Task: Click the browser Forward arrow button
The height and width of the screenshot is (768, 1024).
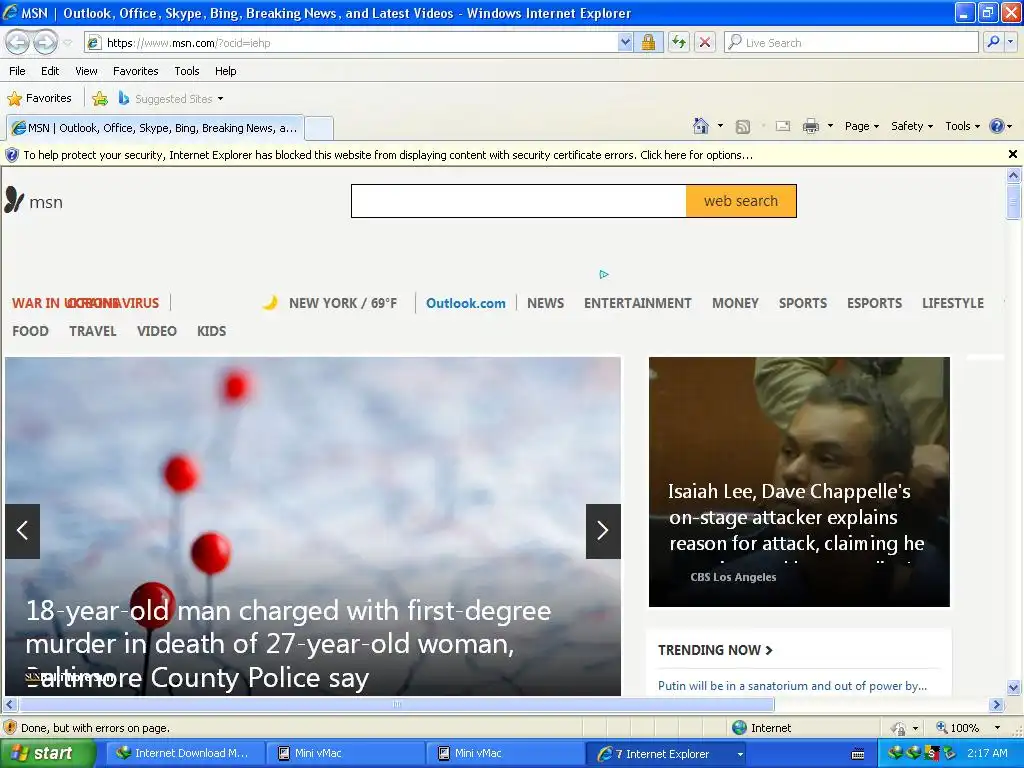Action: point(45,42)
